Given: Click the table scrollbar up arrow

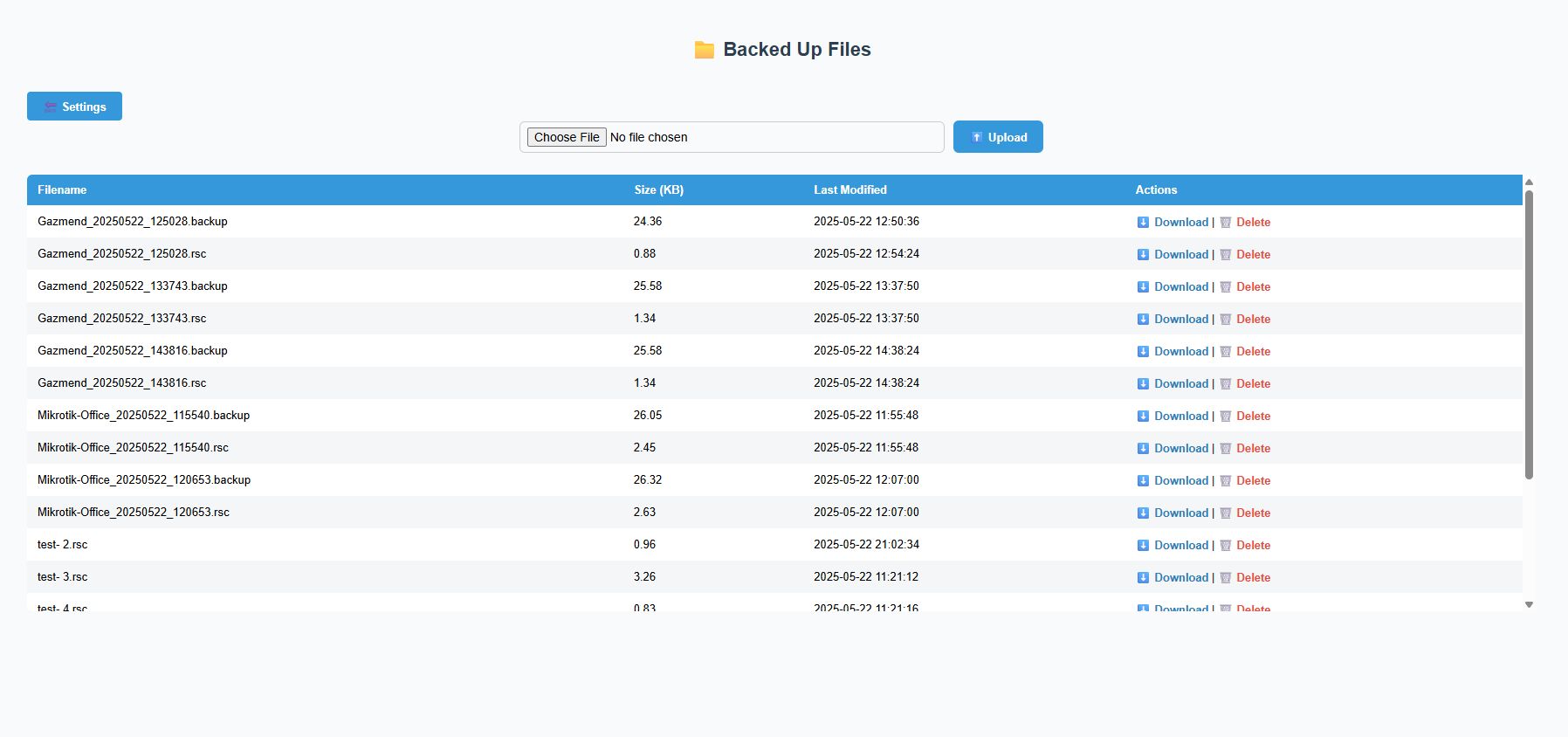Looking at the screenshot, I should [x=1529, y=182].
